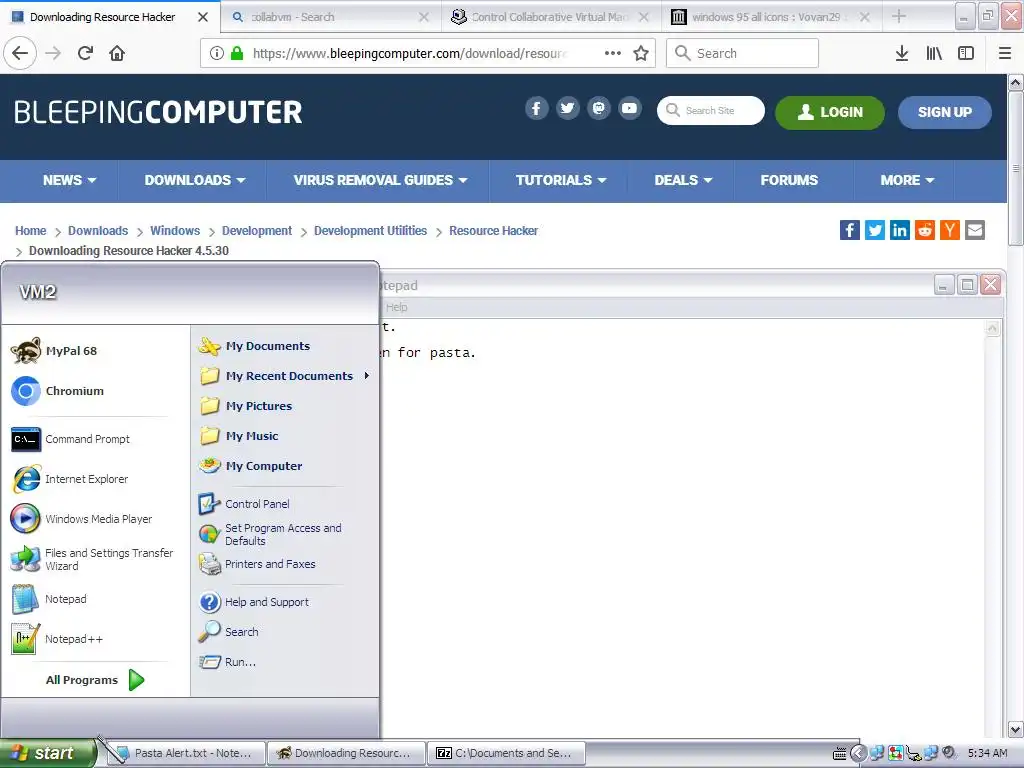Click BleepingComputer YouTube header icon
The image size is (1024, 768).
tap(630, 108)
